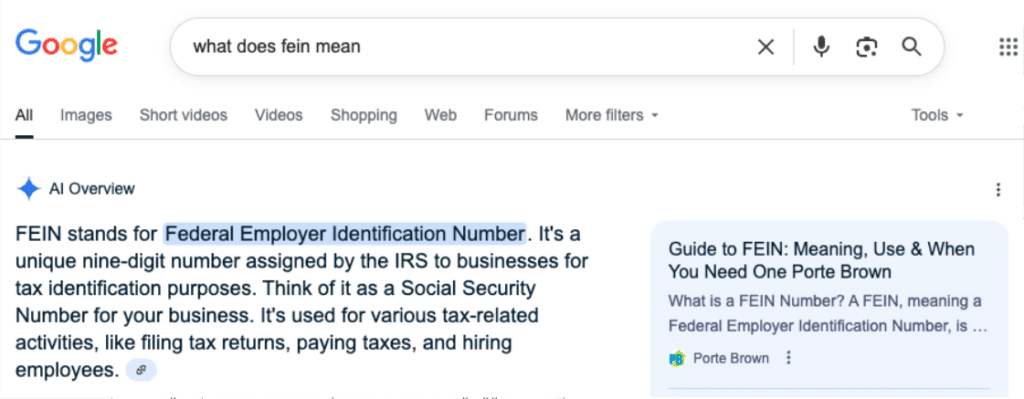
Task: Switch to the Videos tab
Action: pos(279,116)
